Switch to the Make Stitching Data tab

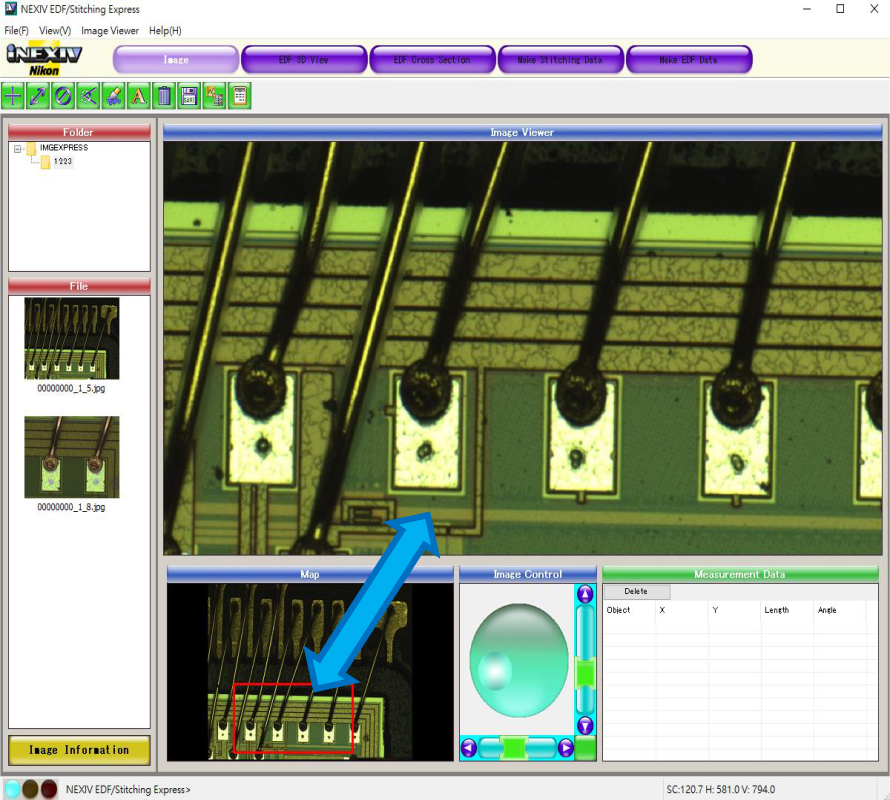(560, 60)
